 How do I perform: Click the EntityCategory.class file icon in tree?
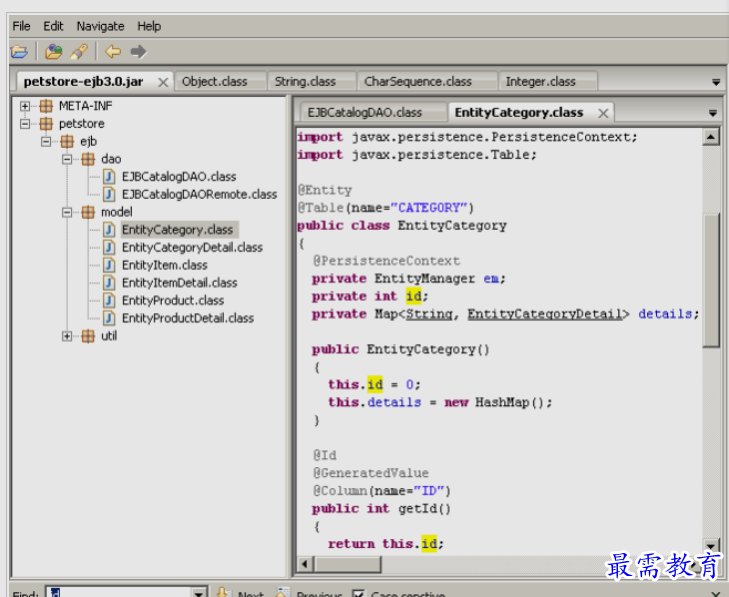[109, 230]
